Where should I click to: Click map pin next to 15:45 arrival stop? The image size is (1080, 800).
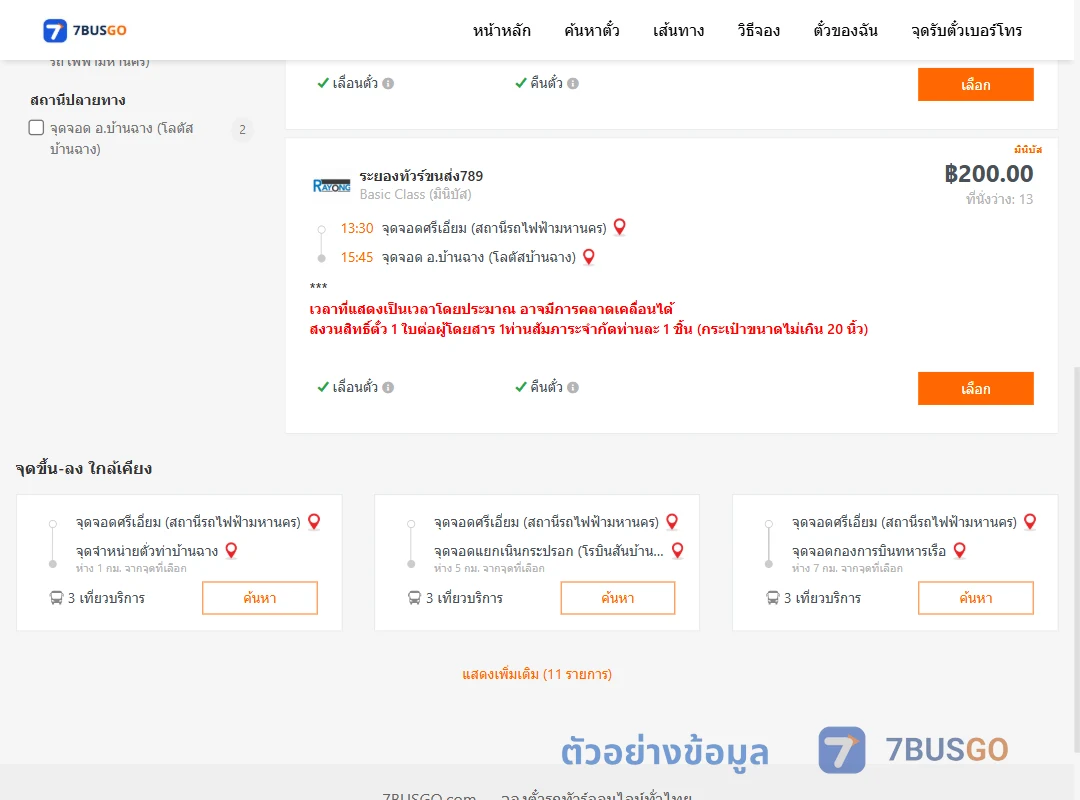point(589,256)
